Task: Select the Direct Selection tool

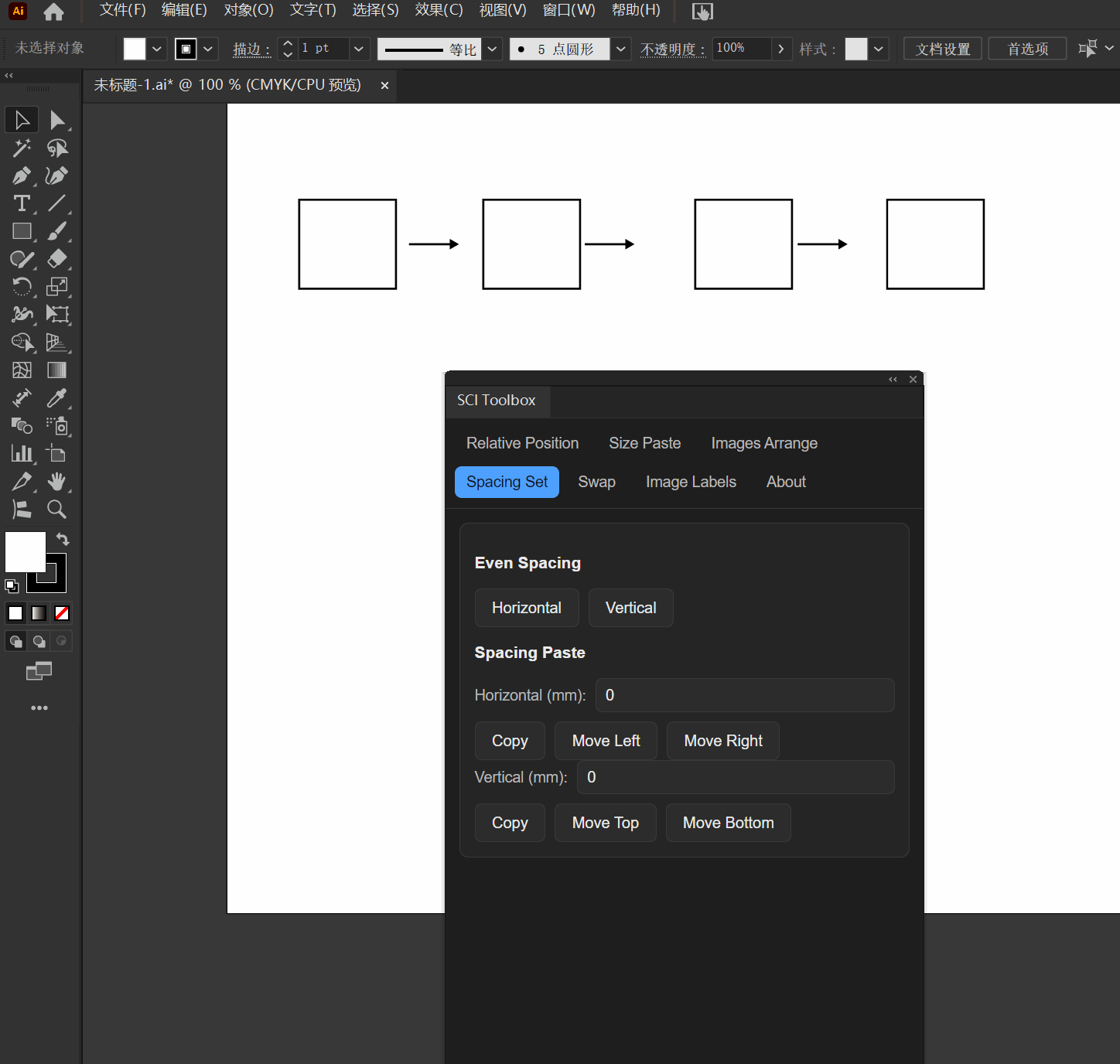Action: click(x=57, y=120)
